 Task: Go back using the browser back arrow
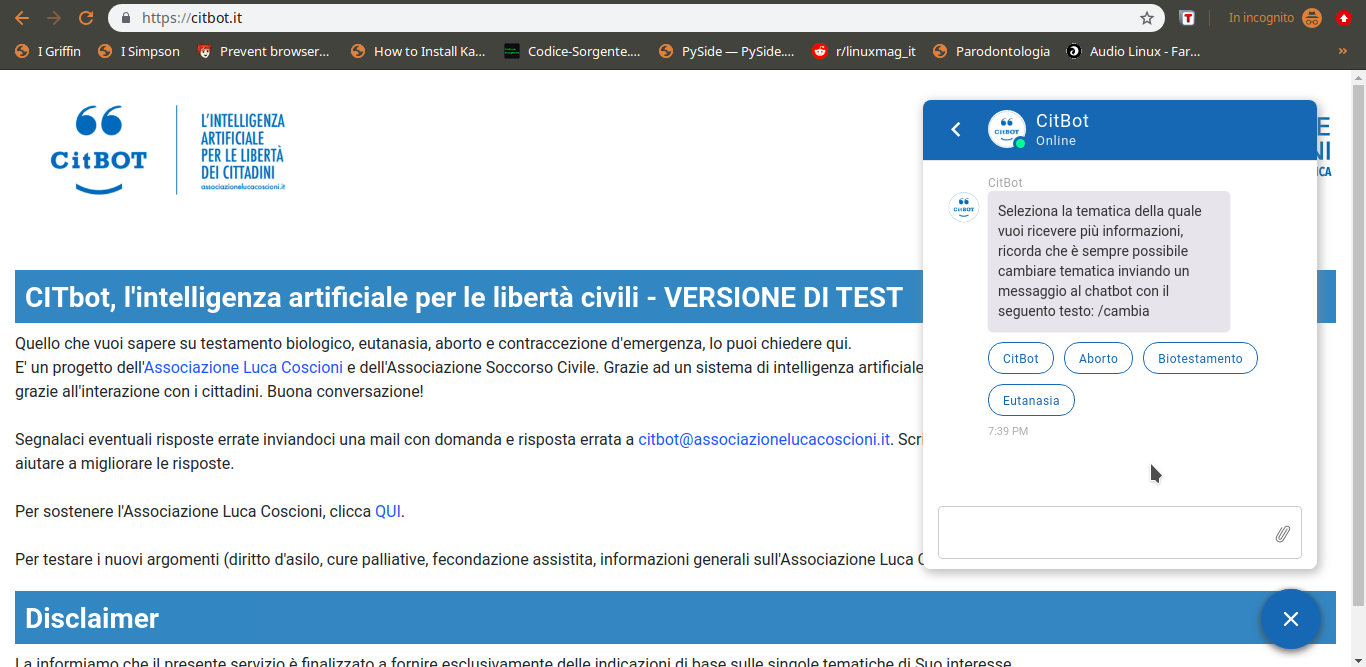[x=22, y=18]
